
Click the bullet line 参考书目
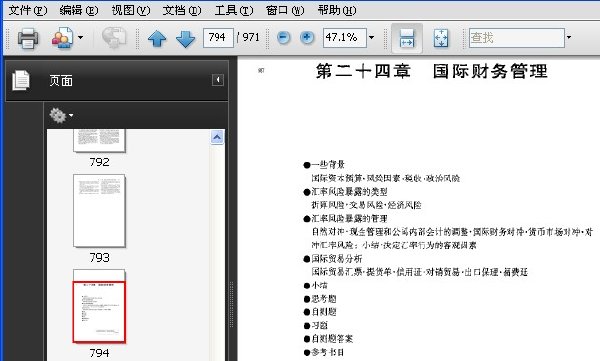point(324,352)
